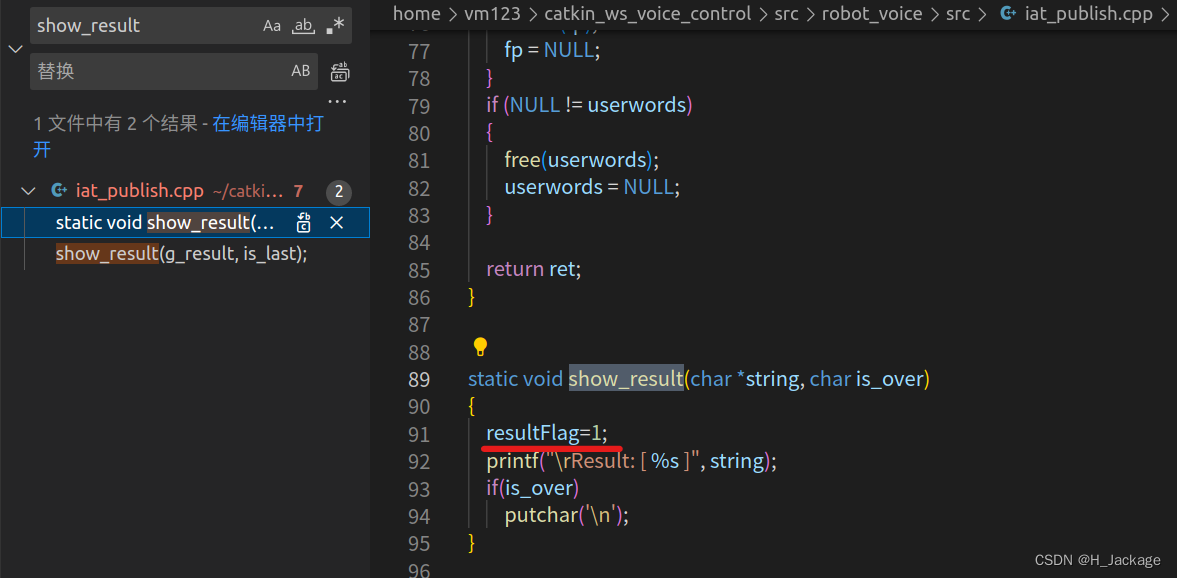Click if (NULL != userwords) line
This screenshot has height=578, width=1177.
(x=589, y=105)
